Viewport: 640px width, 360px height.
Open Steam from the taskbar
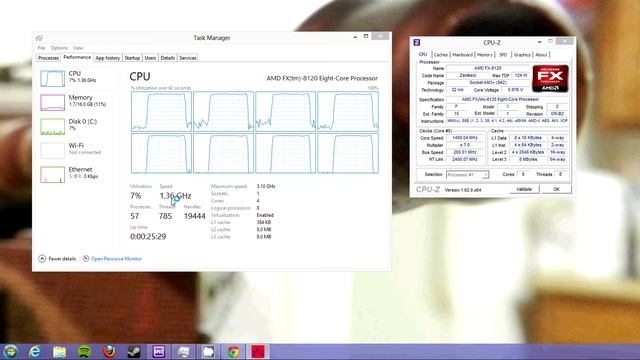[x=134, y=351]
